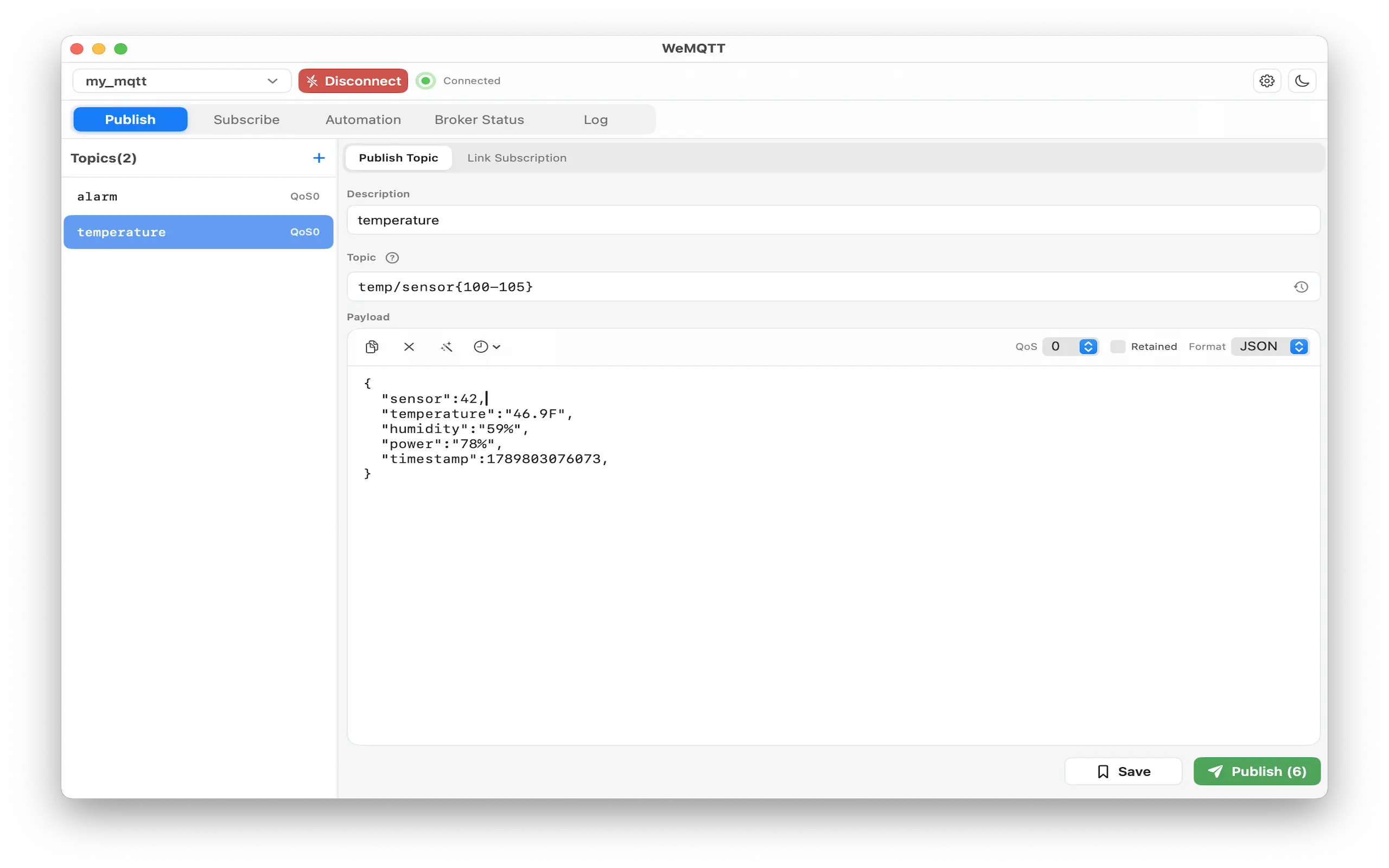Screen dimensions: 1389x868
Task: Click the copy payload icon
Action: (x=372, y=347)
